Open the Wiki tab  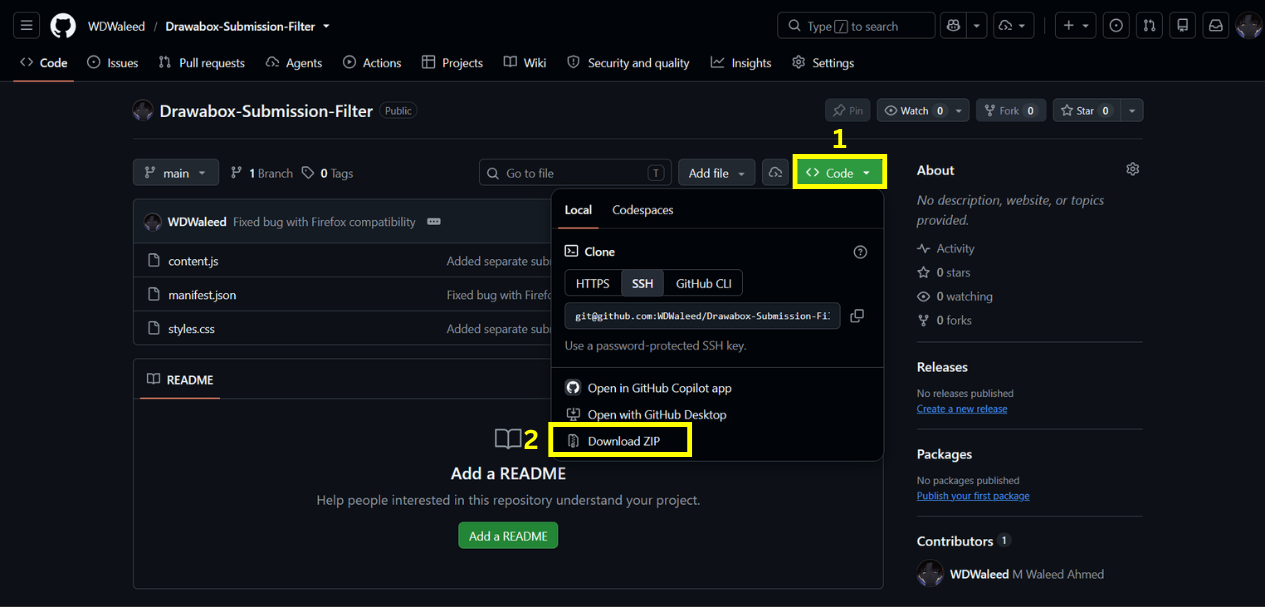(525, 63)
